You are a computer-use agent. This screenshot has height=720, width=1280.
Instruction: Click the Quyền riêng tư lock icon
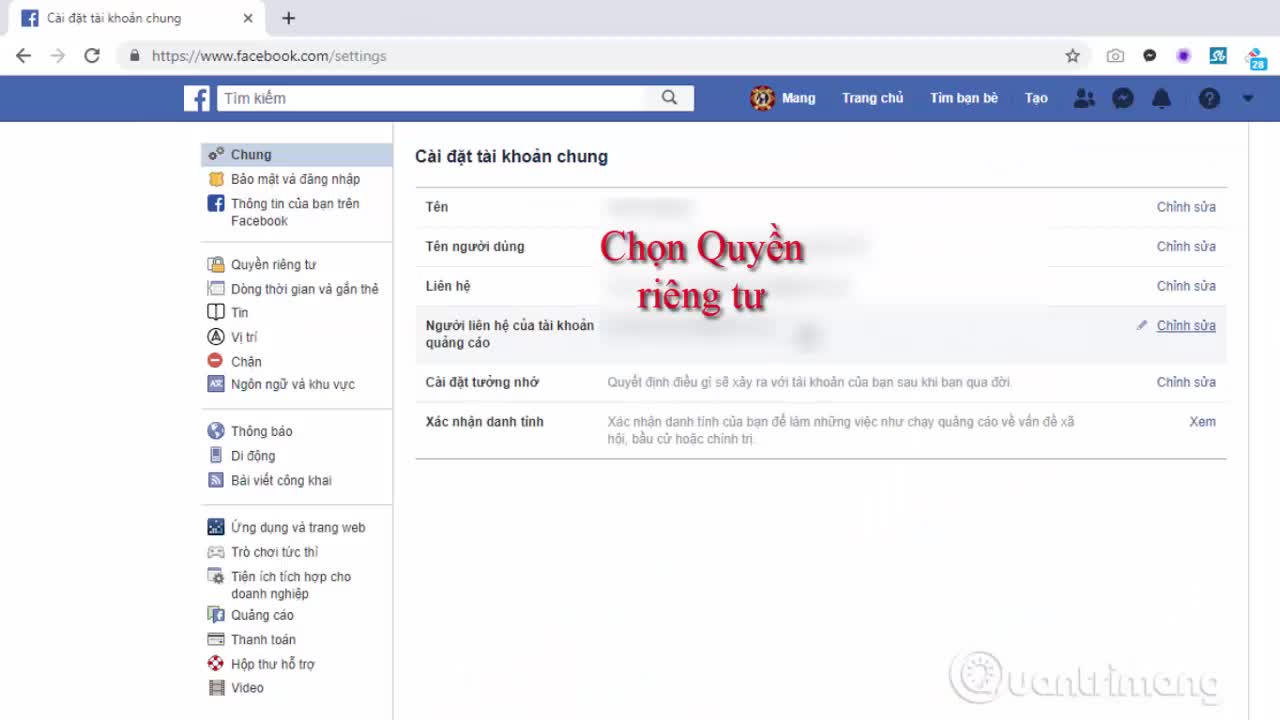215,265
